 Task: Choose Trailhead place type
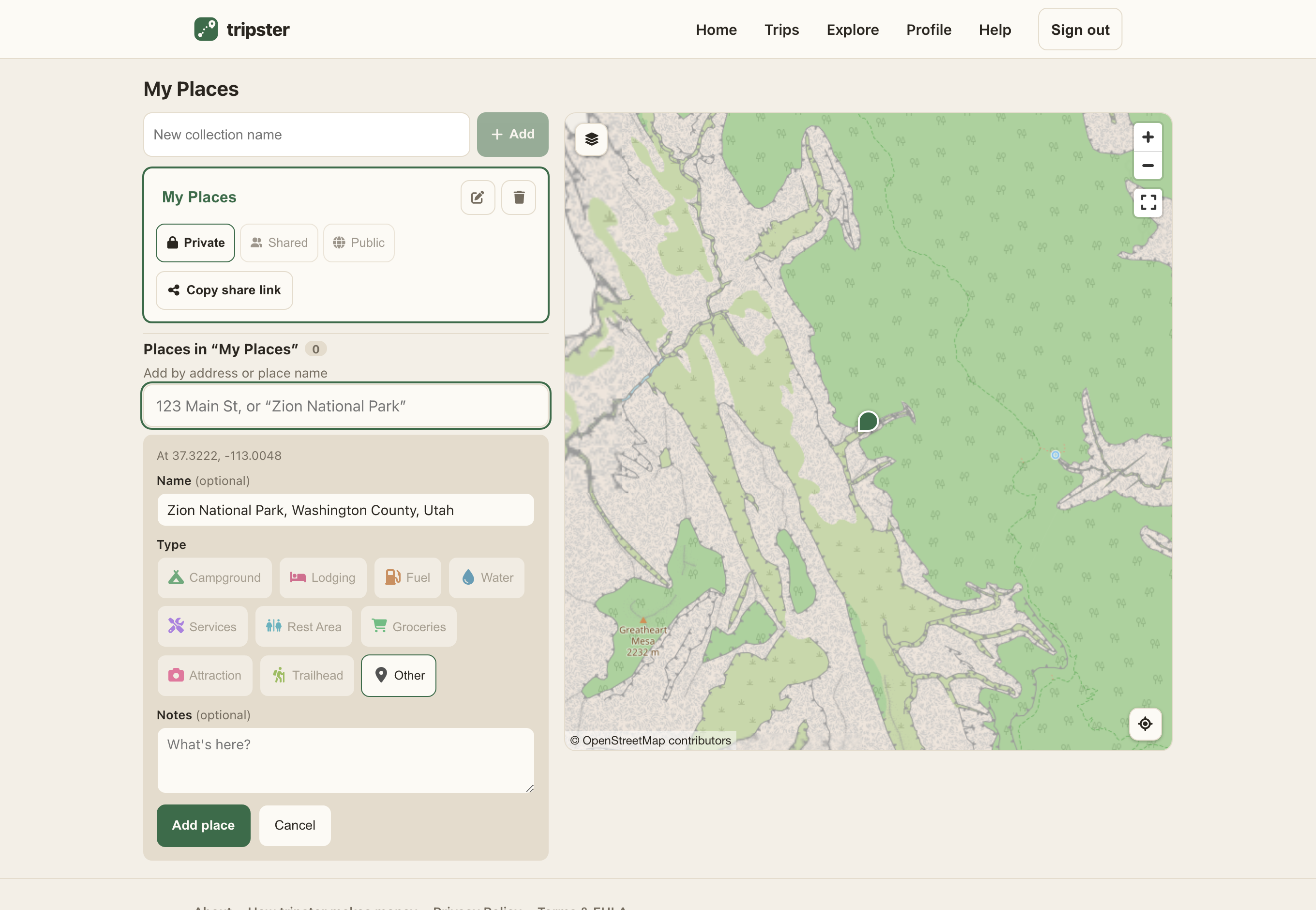307,676
